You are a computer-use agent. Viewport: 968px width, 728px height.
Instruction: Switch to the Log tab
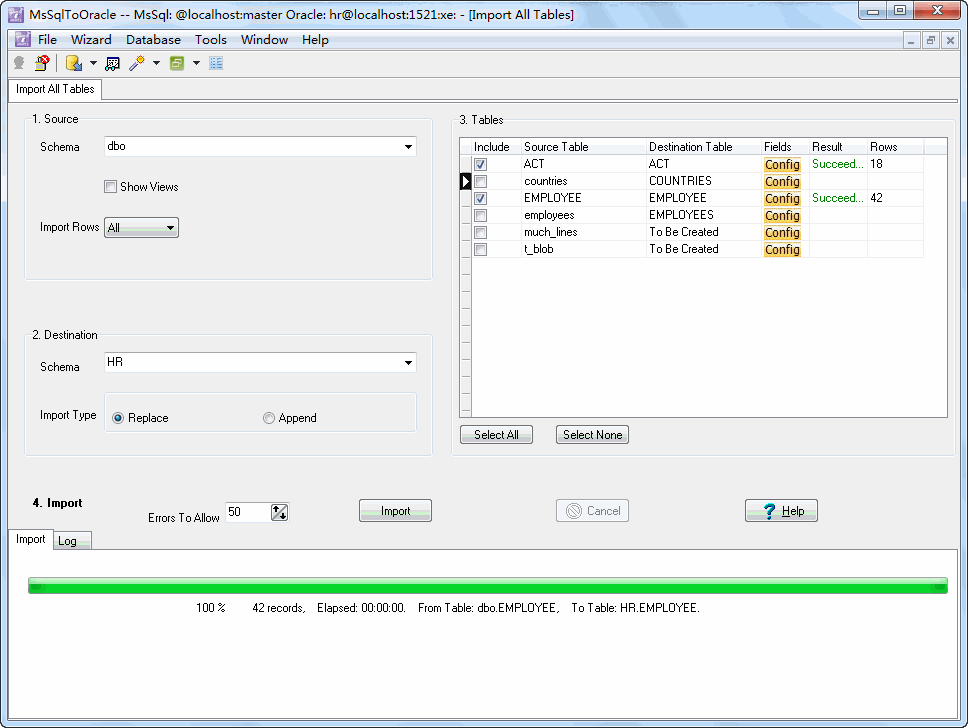click(72, 541)
